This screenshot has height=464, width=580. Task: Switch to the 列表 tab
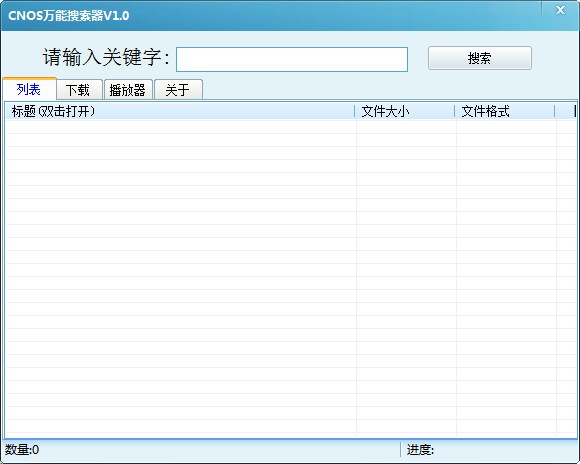tap(29, 89)
